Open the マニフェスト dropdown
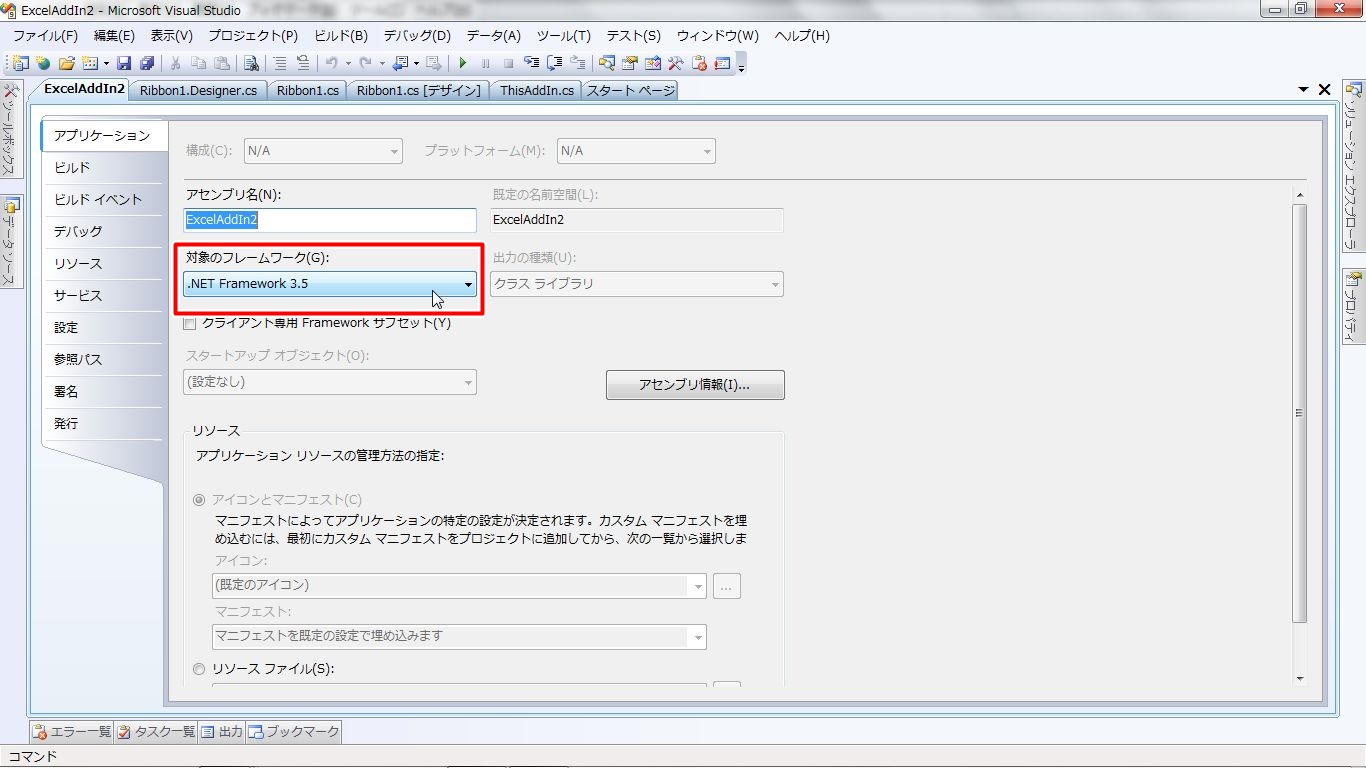Screen dimensions: 1366x768 (x=459, y=636)
